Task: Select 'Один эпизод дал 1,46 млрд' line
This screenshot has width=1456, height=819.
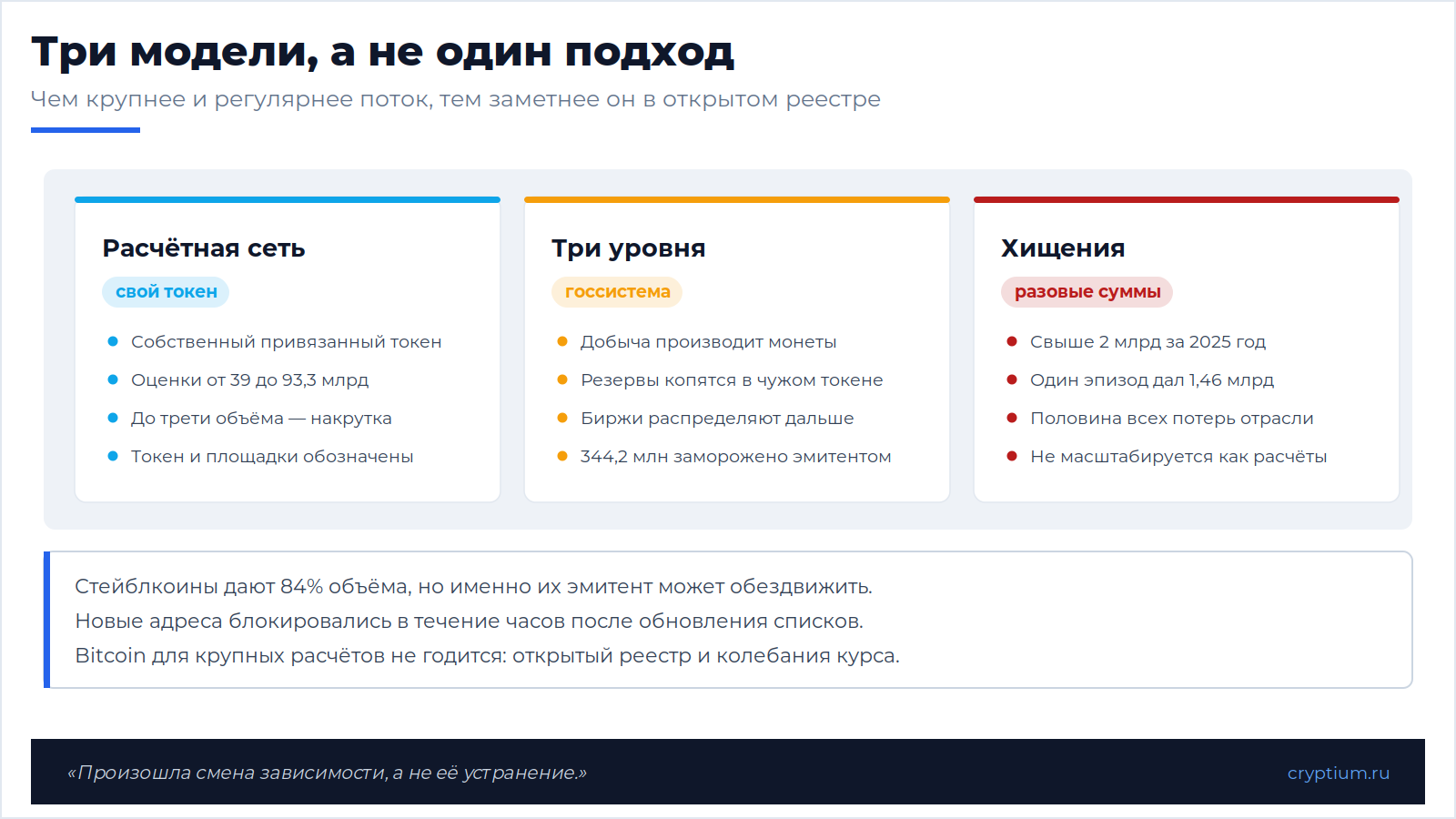Action: pos(1152,380)
